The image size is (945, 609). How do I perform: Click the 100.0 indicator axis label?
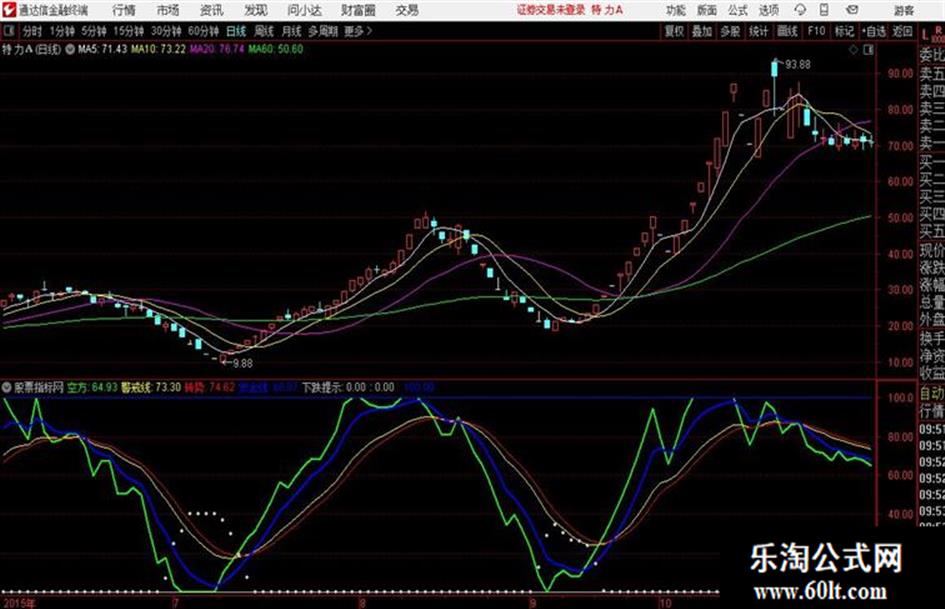pos(902,398)
